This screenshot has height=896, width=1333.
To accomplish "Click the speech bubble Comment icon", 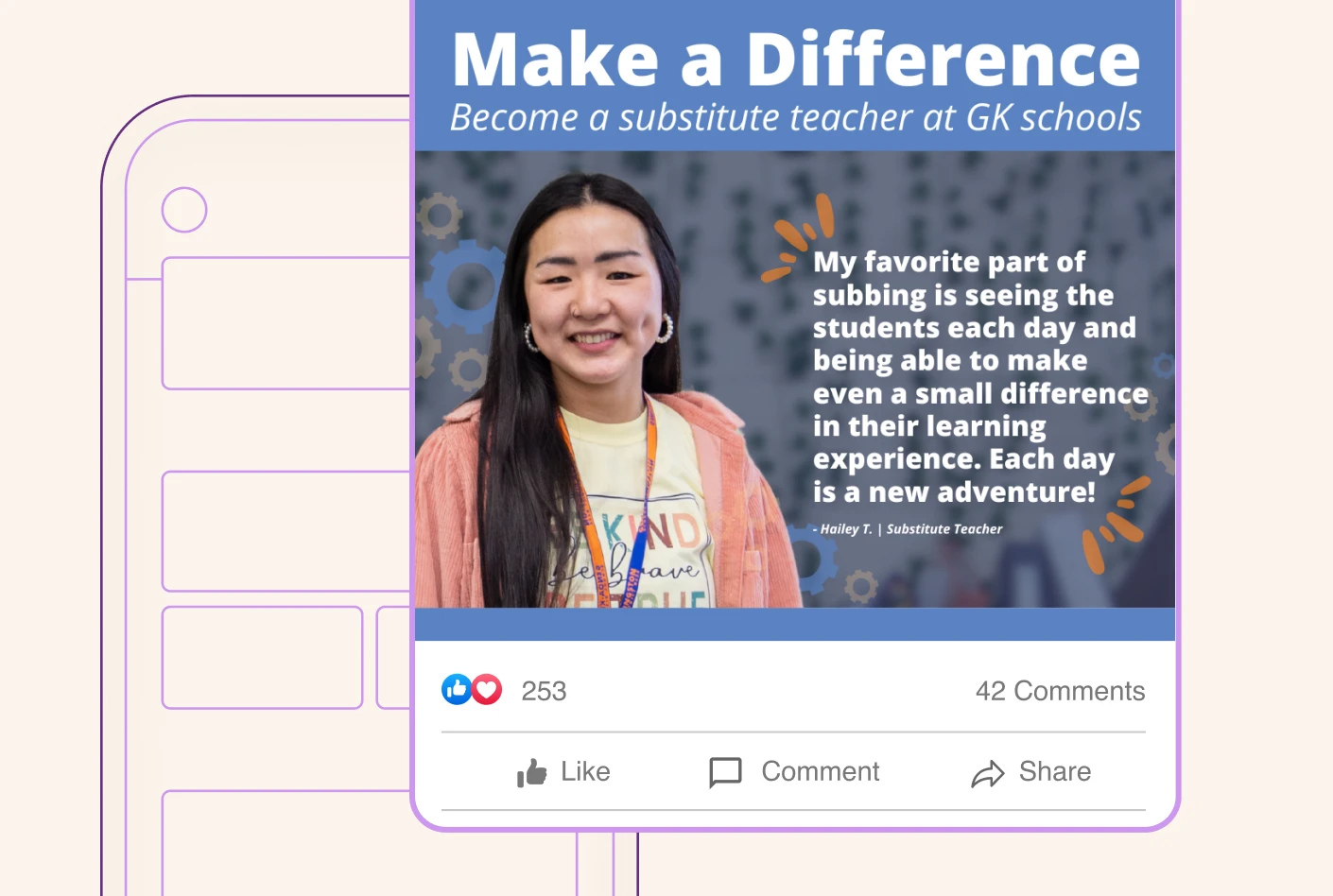I will click(x=725, y=772).
